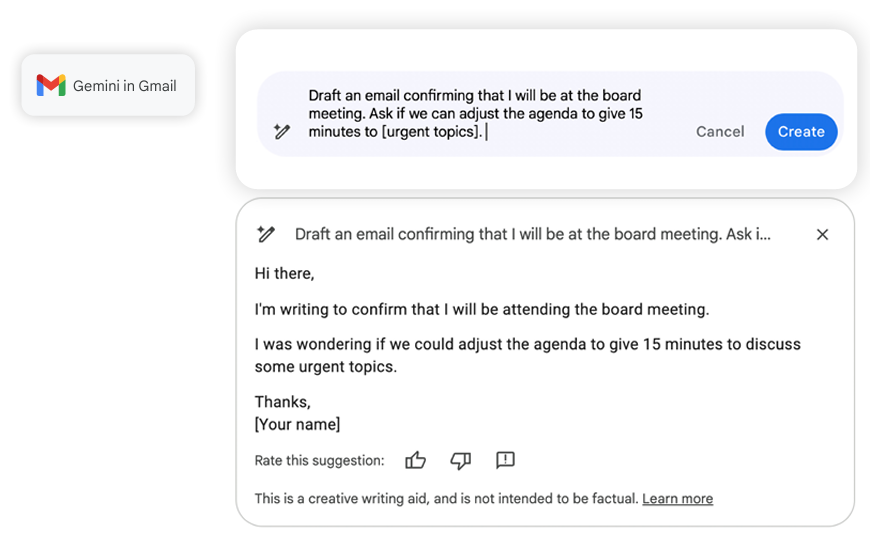Click the truncated prompt text in draft header
Image resolution: width=870 pixels, height=548 pixels.
pyautogui.click(x=532, y=234)
